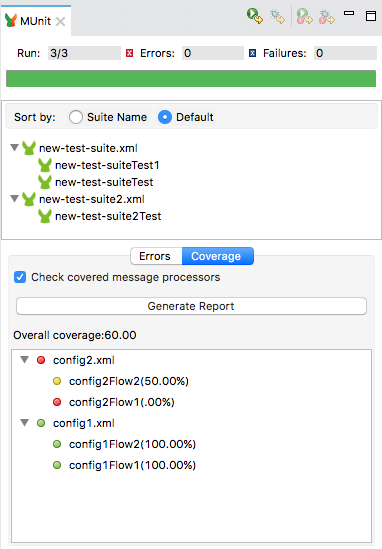Select config2Flow2(50.00%) row

tap(129, 381)
